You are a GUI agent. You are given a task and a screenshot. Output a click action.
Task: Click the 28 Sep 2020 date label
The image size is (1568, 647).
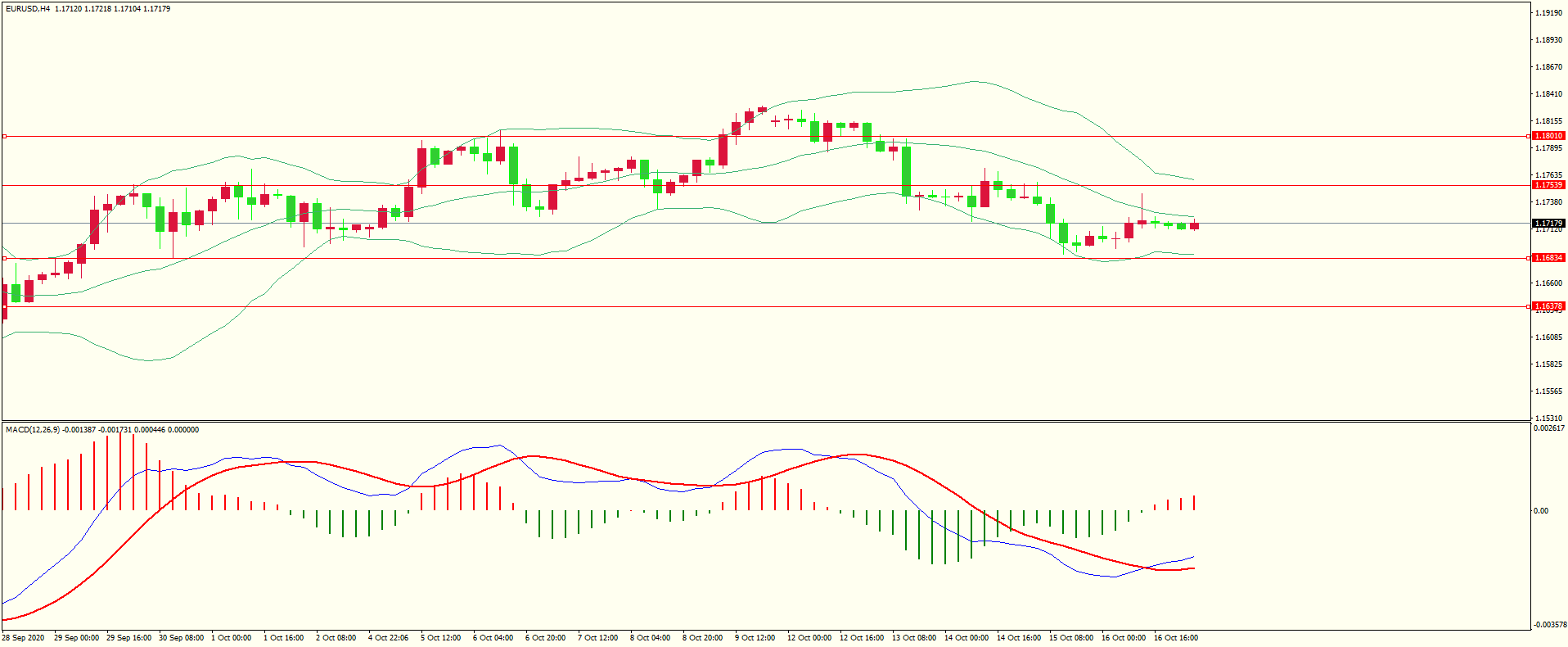pos(24,638)
